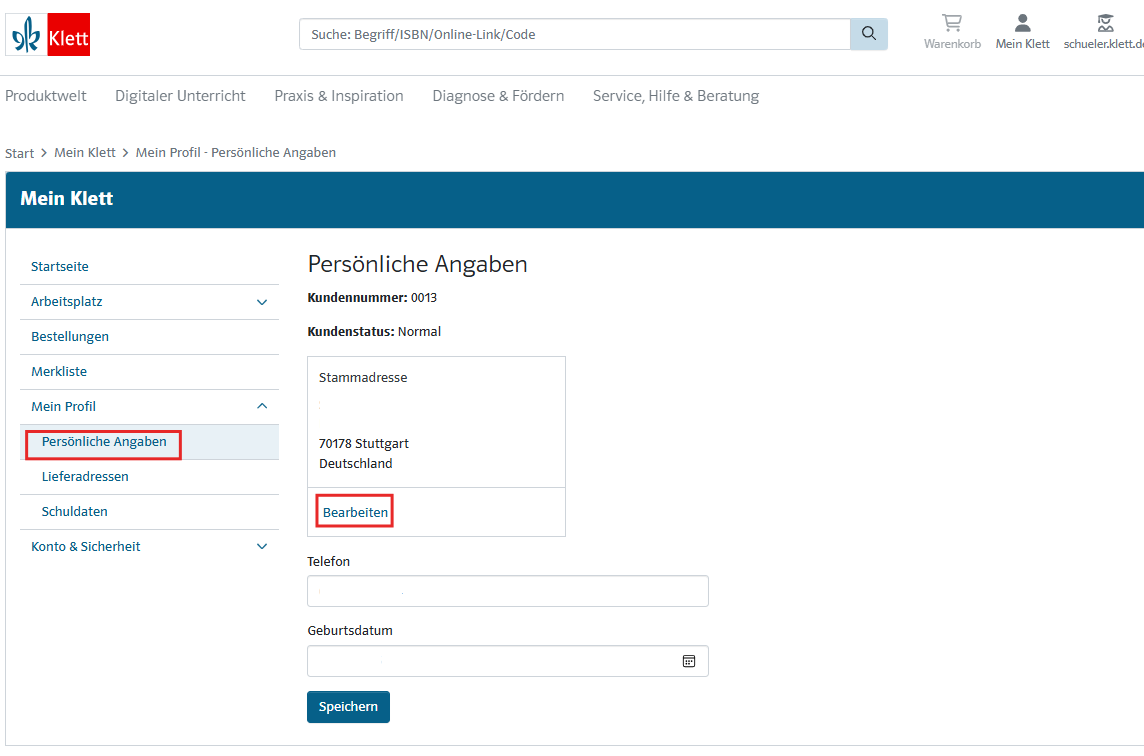Click Bearbeiten under Stammadresse
The height and width of the screenshot is (756, 1144).
click(x=355, y=512)
